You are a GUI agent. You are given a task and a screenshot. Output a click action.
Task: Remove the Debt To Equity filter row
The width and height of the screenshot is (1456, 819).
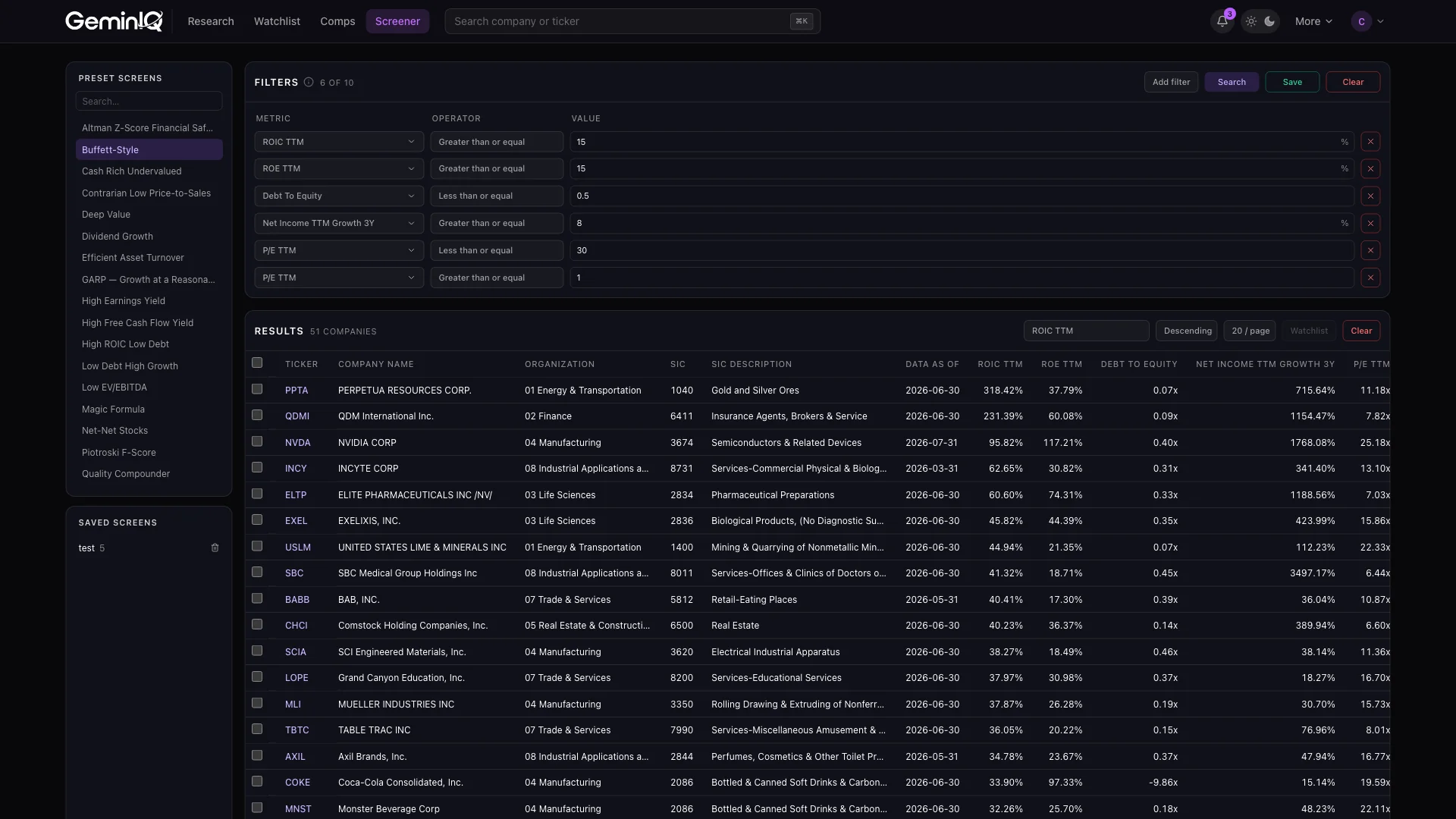pos(1370,196)
